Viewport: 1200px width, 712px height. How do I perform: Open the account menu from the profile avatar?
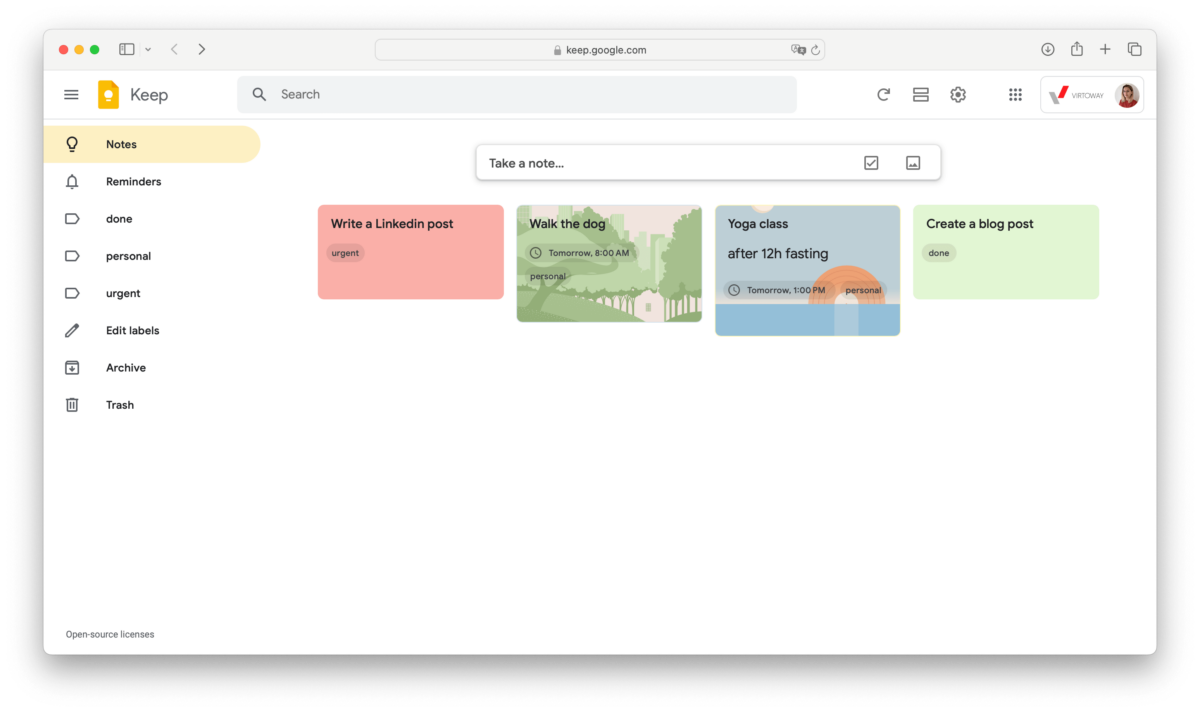[x=1127, y=95]
